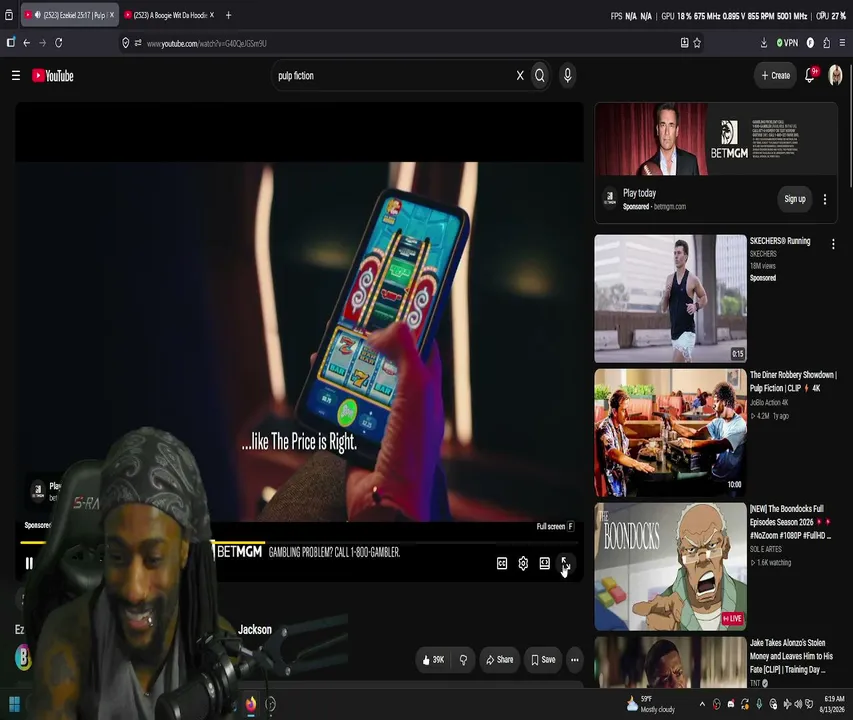Bookmark this page with the star
Image resolution: width=853 pixels, height=720 pixels.
click(697, 43)
